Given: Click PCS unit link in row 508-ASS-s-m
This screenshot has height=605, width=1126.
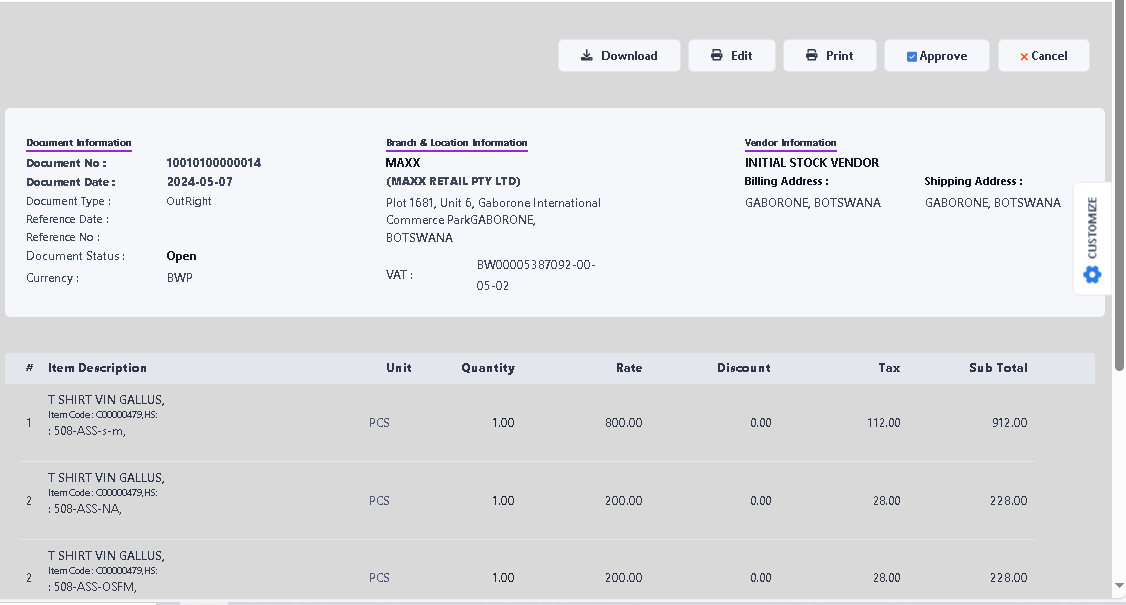Looking at the screenshot, I should (379, 423).
